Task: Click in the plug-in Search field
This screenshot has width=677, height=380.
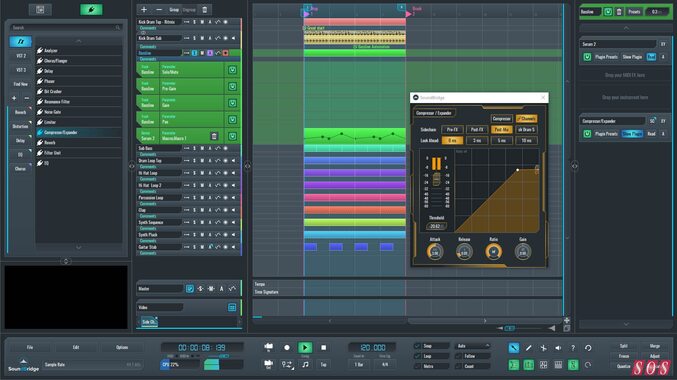Action: point(66,28)
